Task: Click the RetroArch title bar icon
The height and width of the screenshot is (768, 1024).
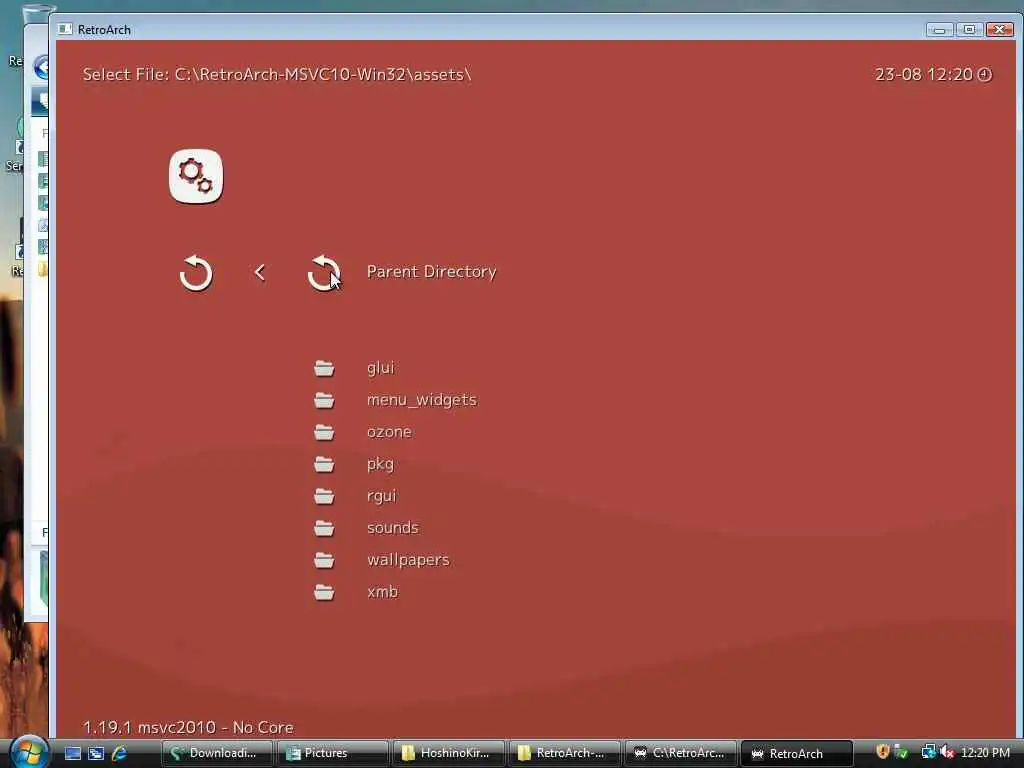Action: tap(65, 29)
